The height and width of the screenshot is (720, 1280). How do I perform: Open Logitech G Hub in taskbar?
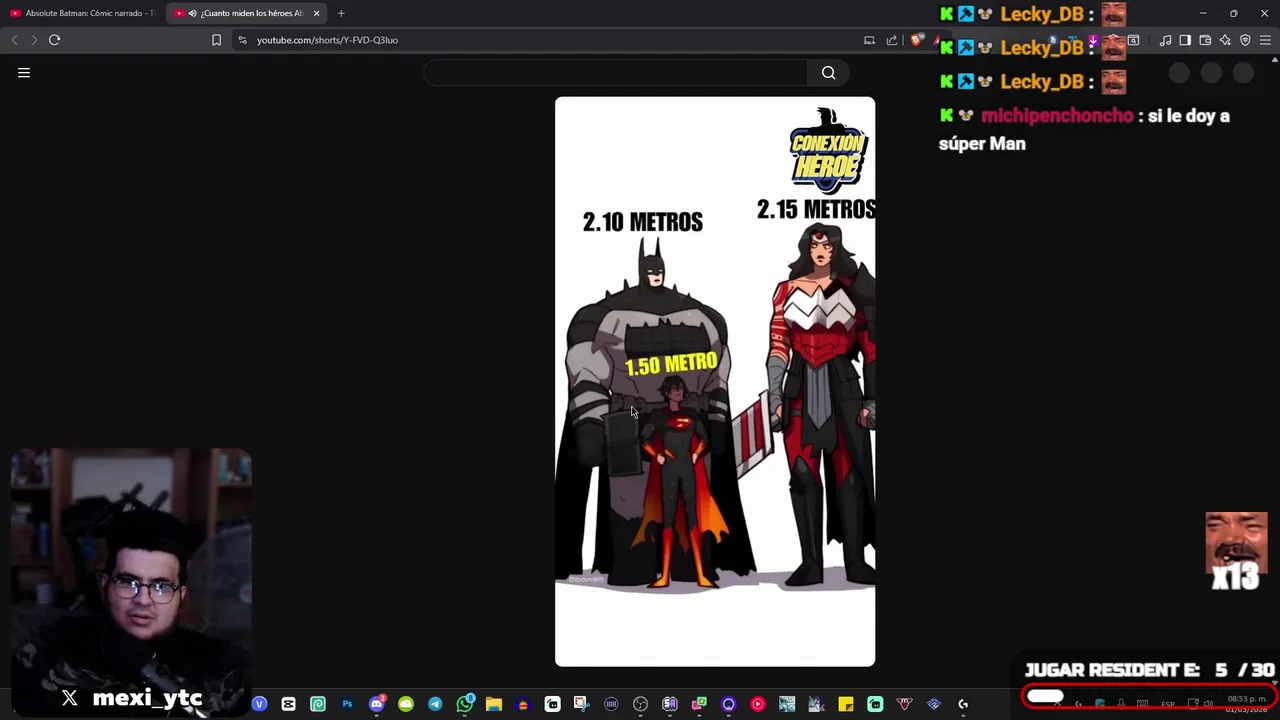[963, 704]
